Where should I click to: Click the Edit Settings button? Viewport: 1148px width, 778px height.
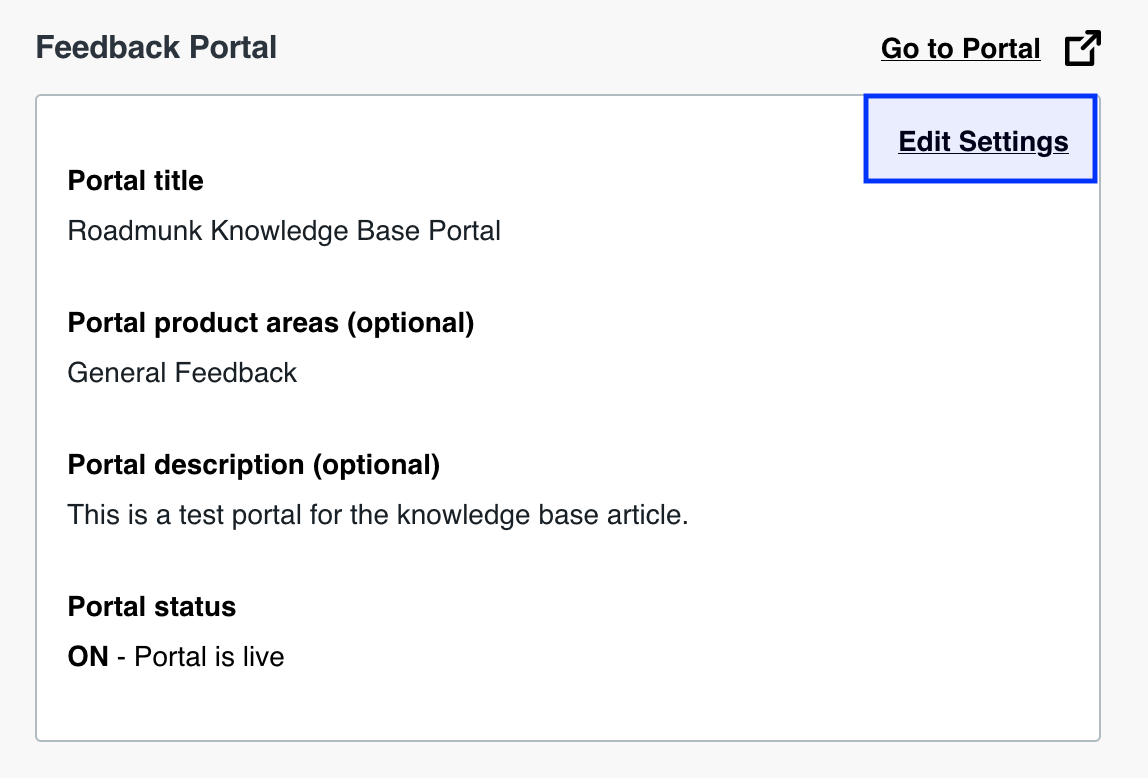(x=980, y=138)
